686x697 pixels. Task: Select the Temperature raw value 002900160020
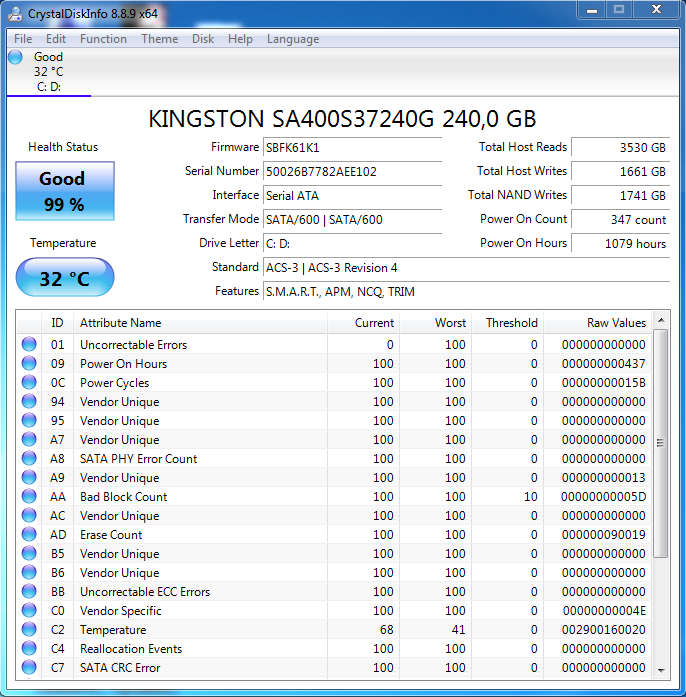(x=603, y=629)
